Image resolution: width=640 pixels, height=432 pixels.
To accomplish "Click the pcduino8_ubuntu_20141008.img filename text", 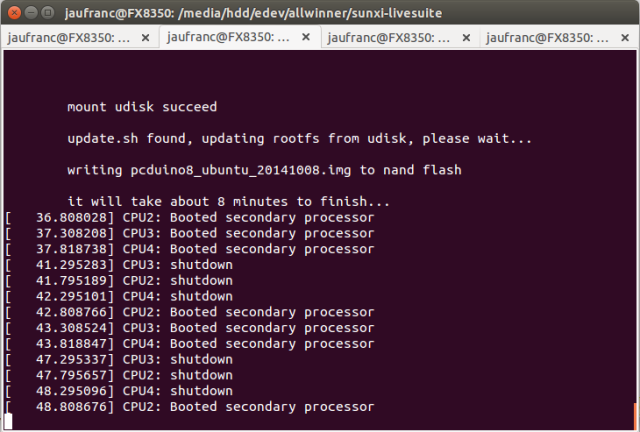I will pos(241,170).
